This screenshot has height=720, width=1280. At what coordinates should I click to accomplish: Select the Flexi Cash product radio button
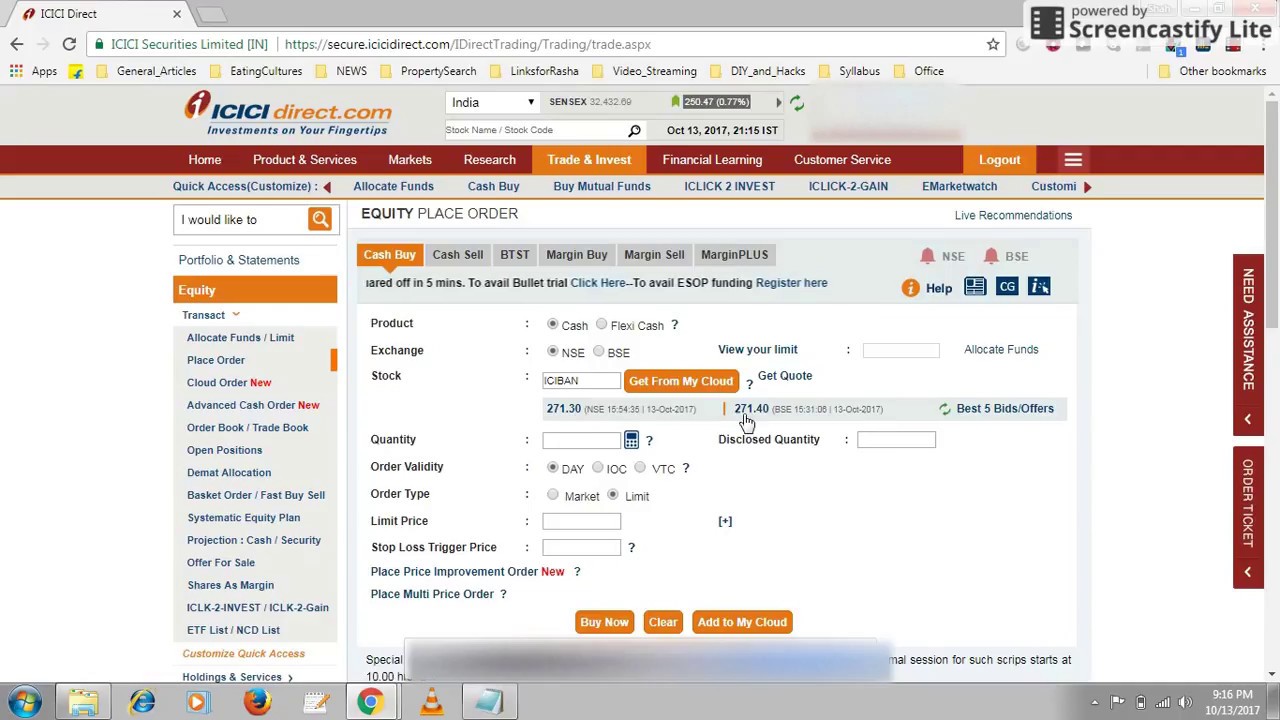click(x=601, y=324)
